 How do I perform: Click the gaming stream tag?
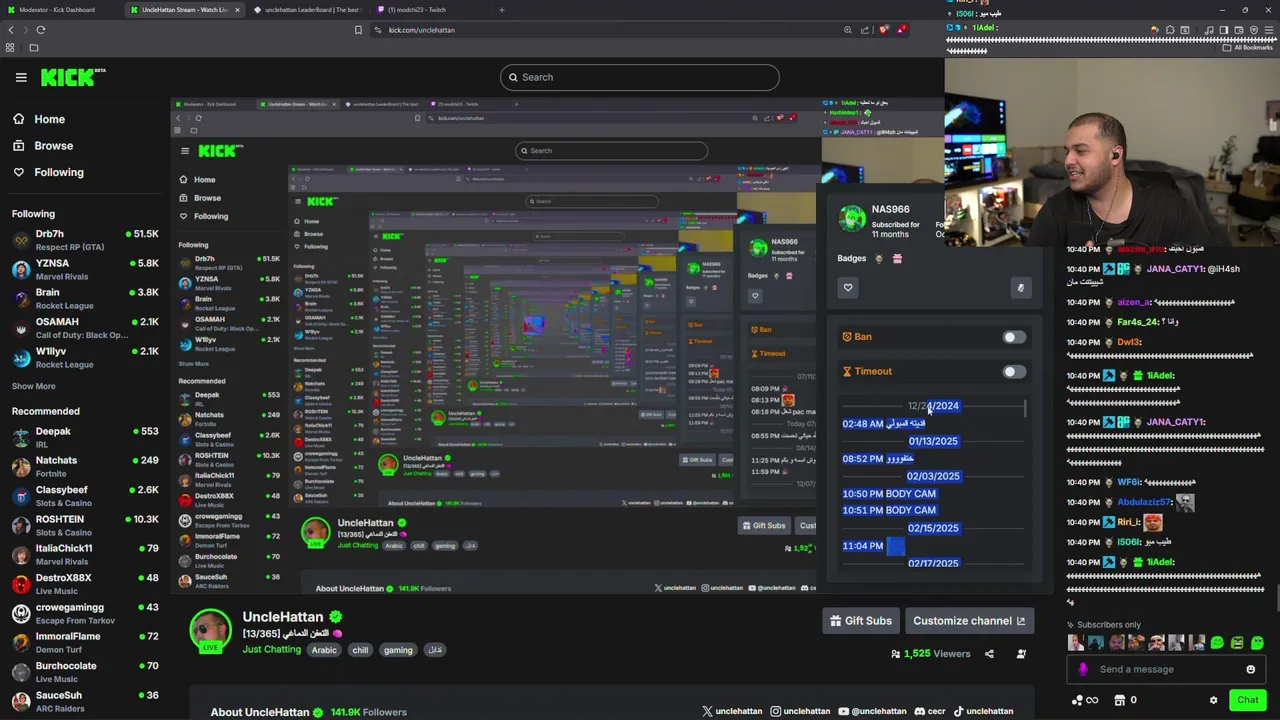(398, 650)
